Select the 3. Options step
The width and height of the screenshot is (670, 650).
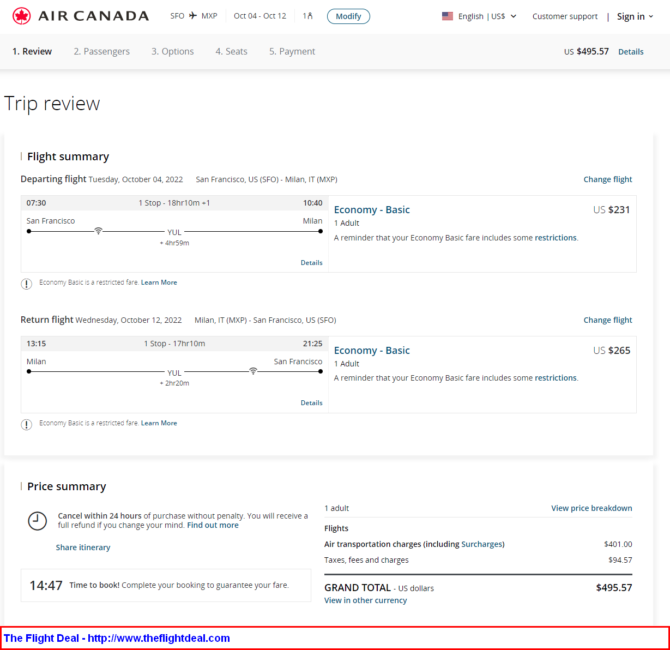pos(172,51)
